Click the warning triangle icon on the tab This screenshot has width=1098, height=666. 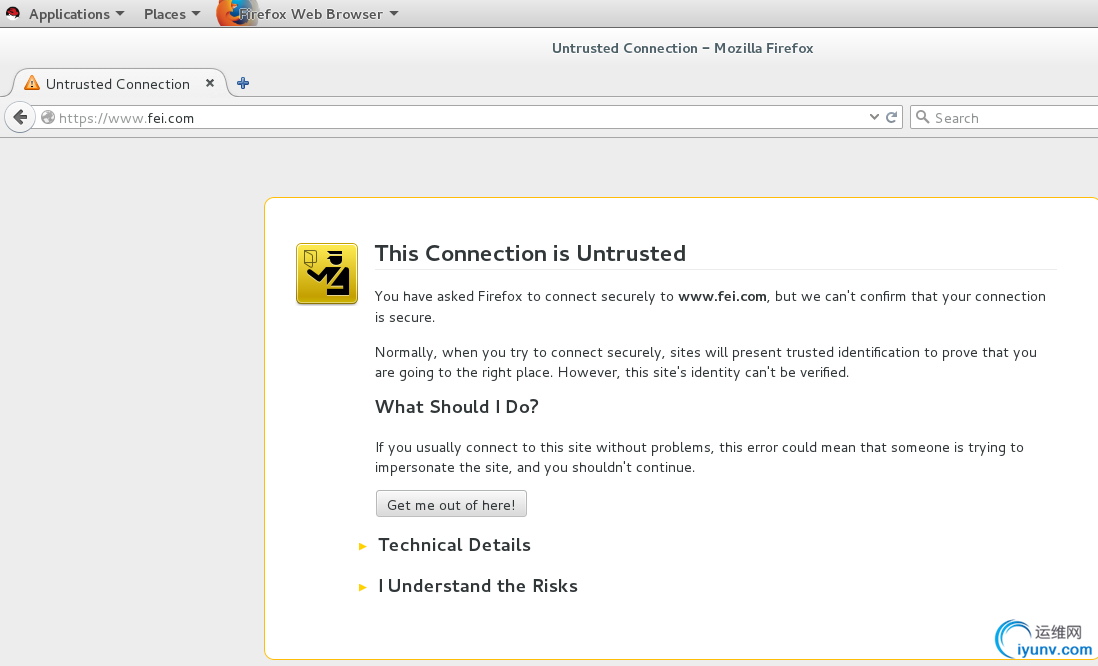click(32, 83)
